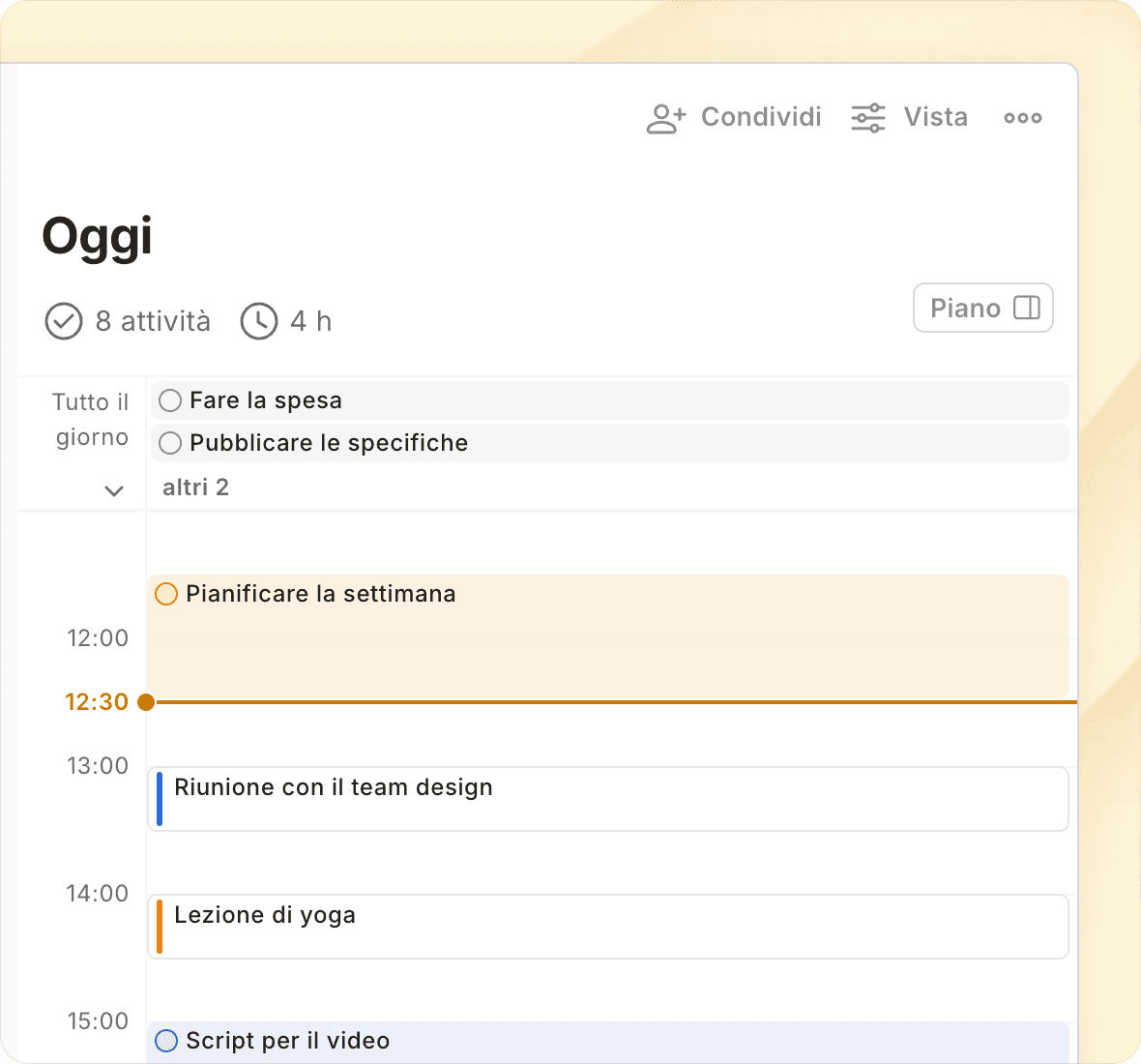
Task: Click the add-person Condividi icon
Action: [x=665, y=118]
